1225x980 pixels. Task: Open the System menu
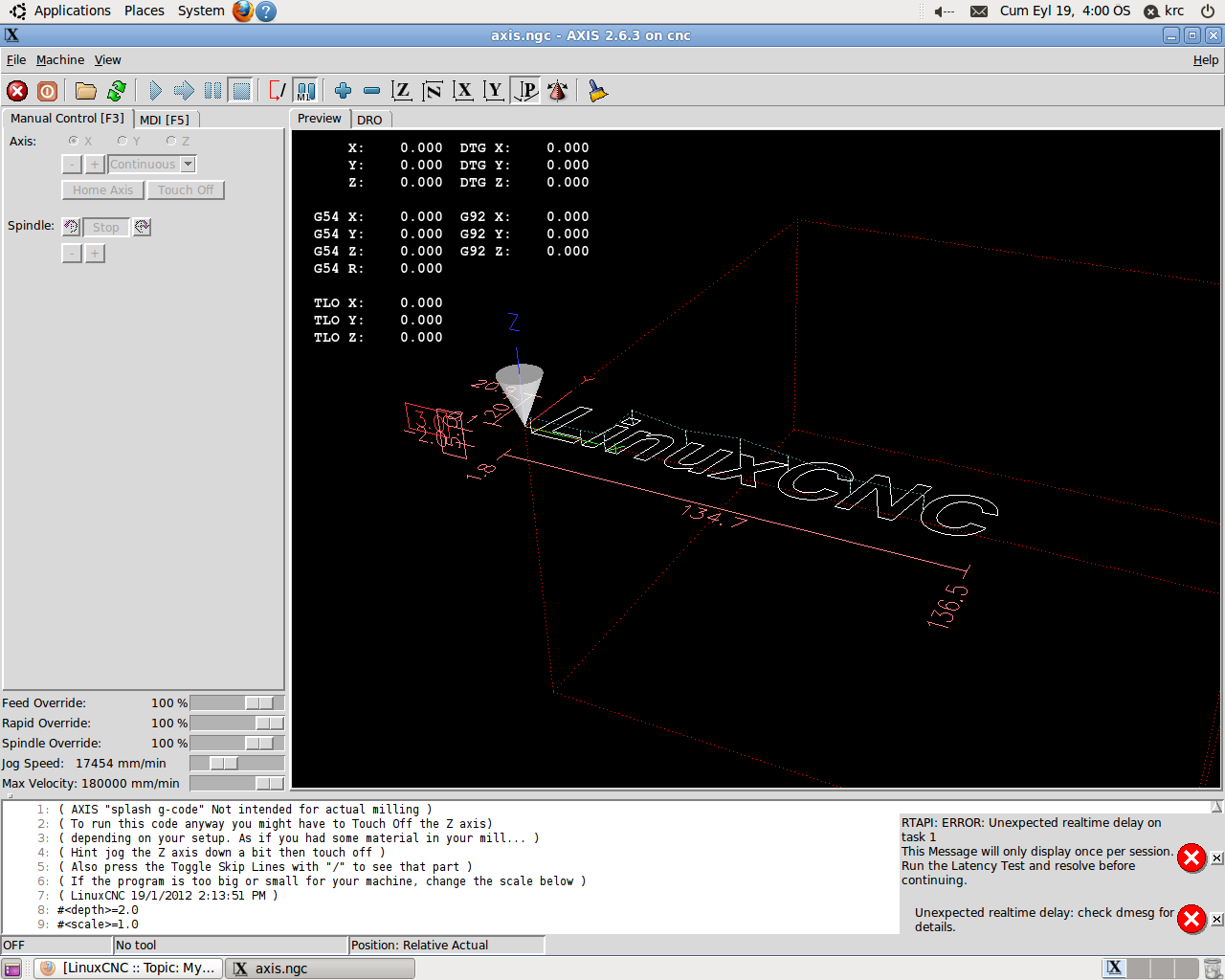201,11
